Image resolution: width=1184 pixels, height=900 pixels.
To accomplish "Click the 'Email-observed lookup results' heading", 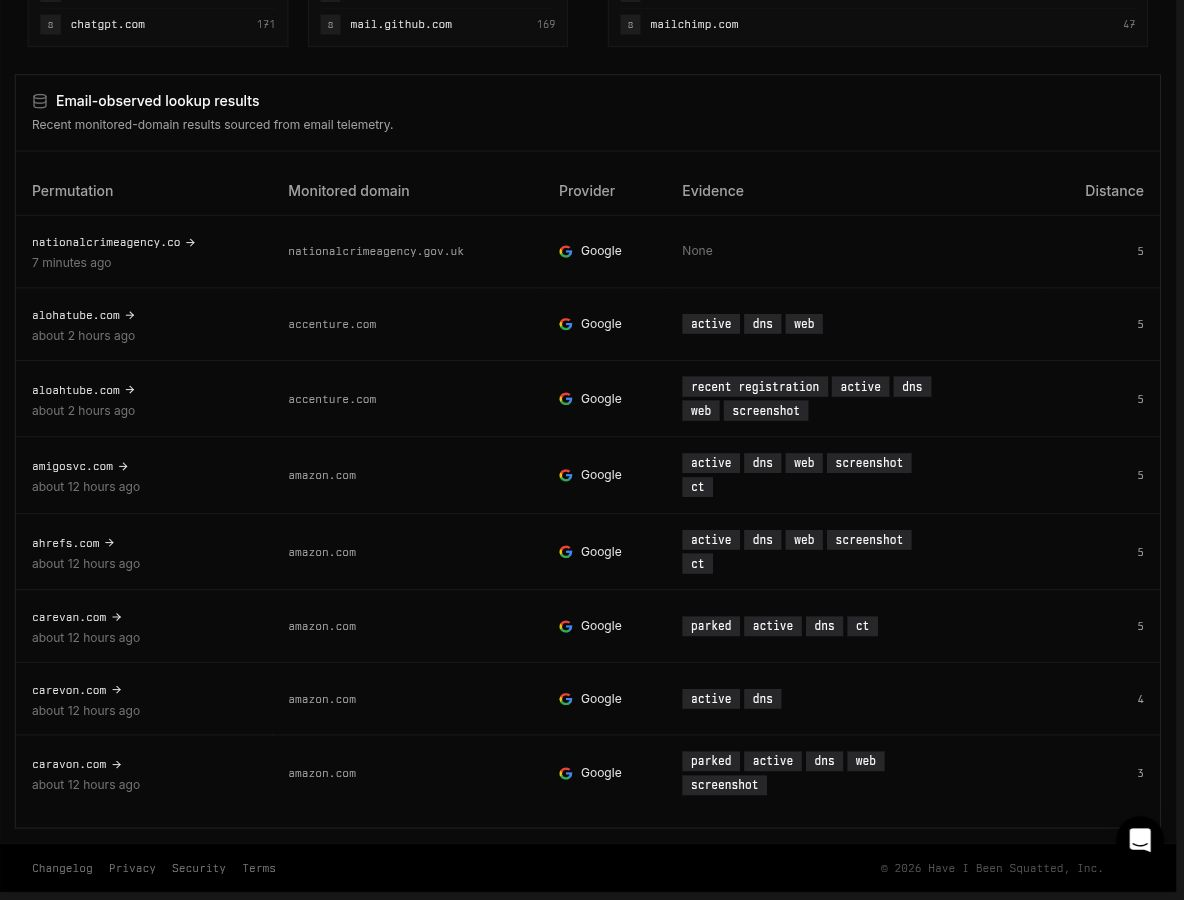I will point(157,101).
